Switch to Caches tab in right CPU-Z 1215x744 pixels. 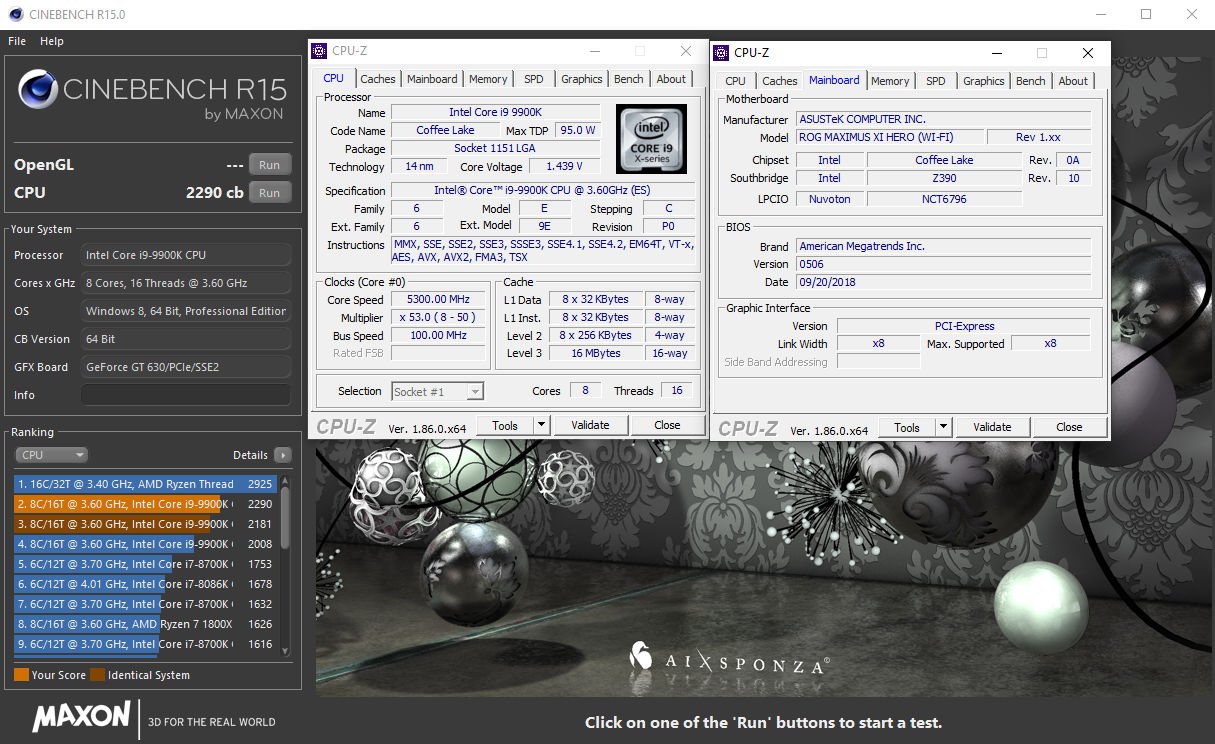(780, 81)
